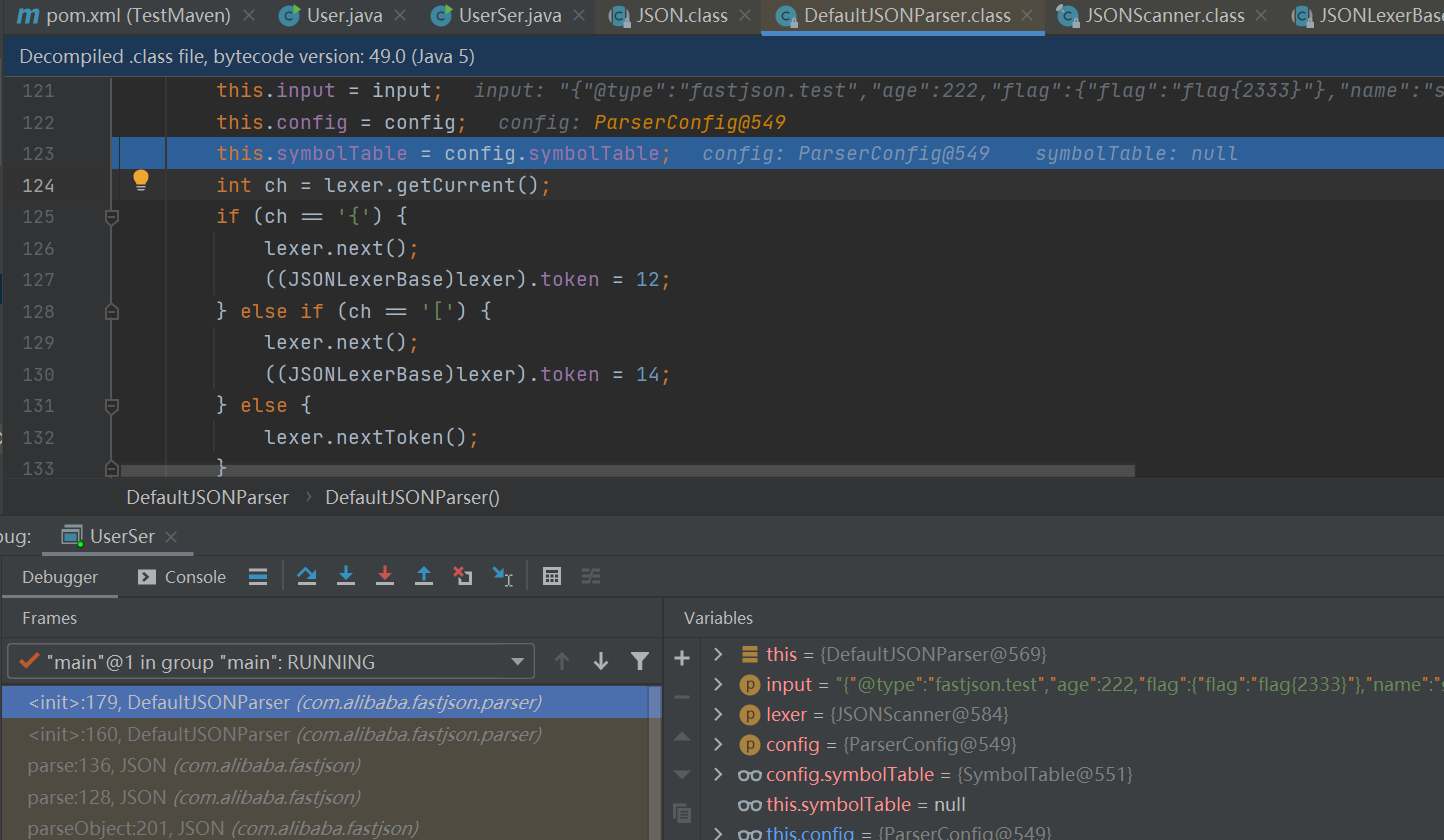
Task: Click the Run to Cursor icon
Action: (502, 576)
